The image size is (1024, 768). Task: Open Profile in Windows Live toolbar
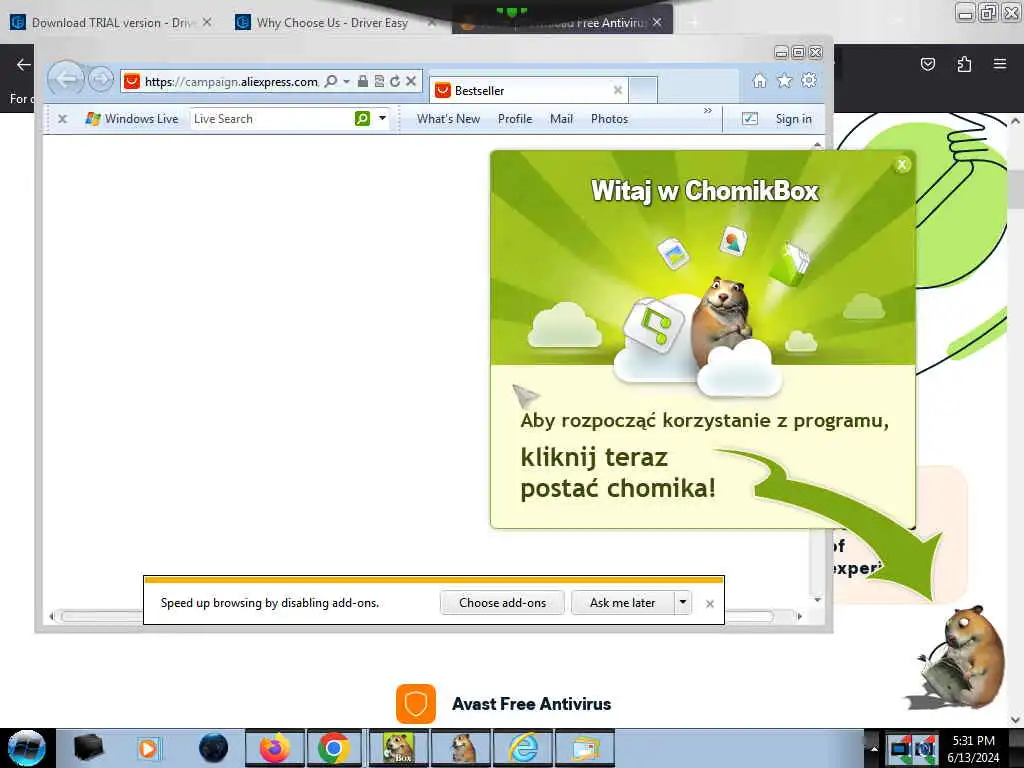coord(515,119)
